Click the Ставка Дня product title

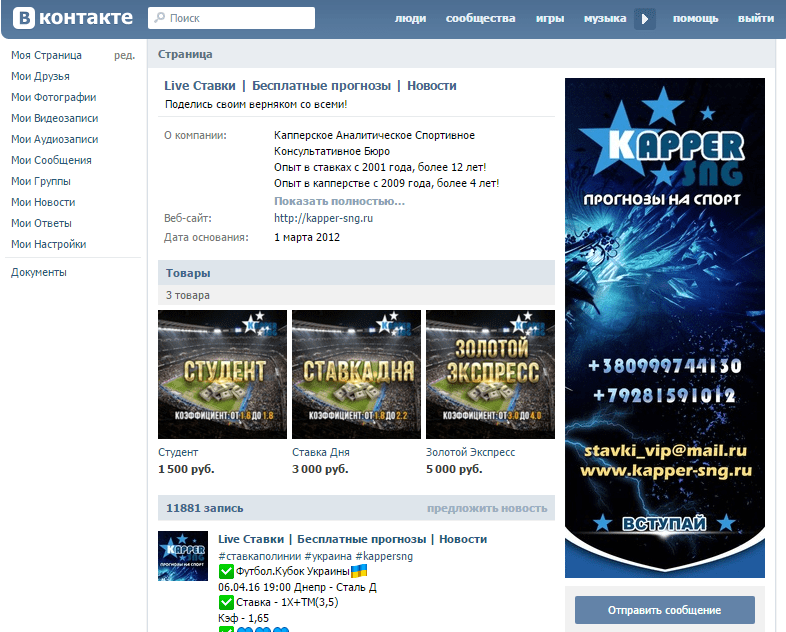(321, 452)
